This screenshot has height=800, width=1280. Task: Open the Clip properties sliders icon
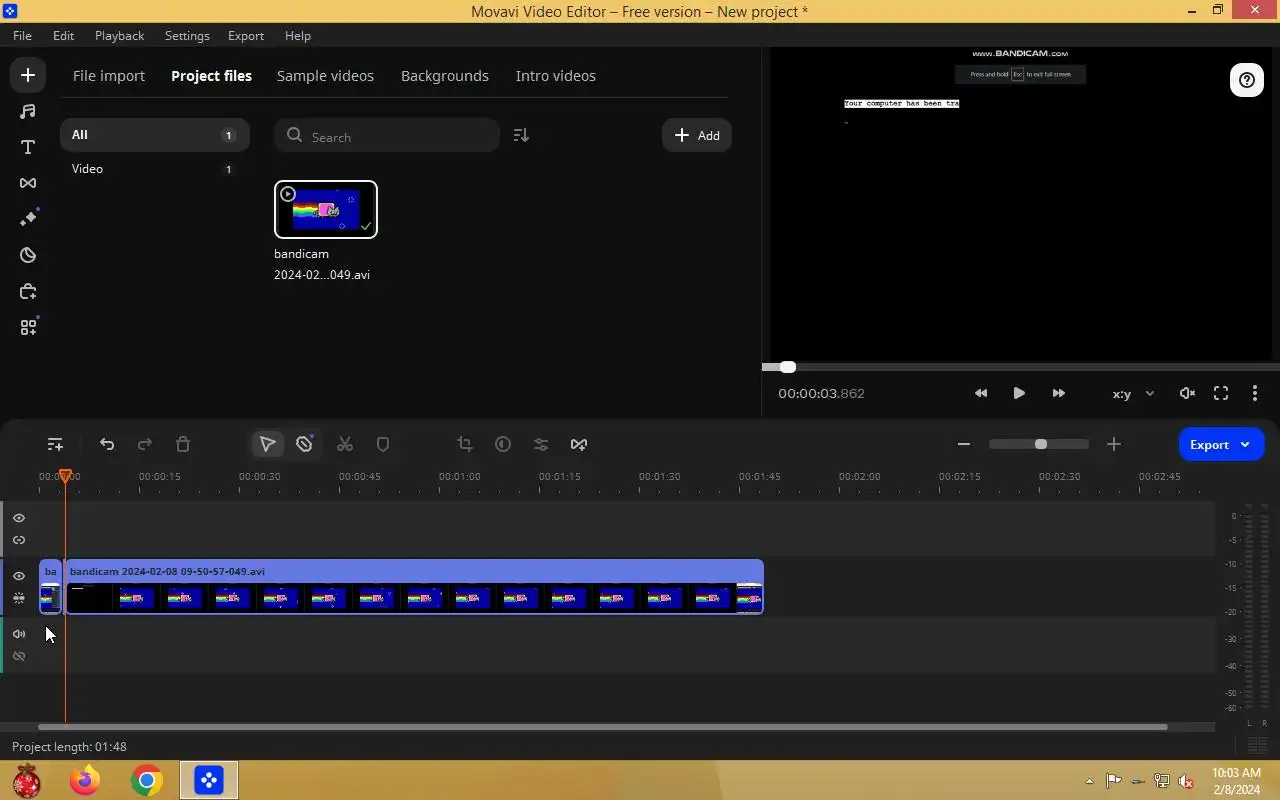(x=541, y=444)
